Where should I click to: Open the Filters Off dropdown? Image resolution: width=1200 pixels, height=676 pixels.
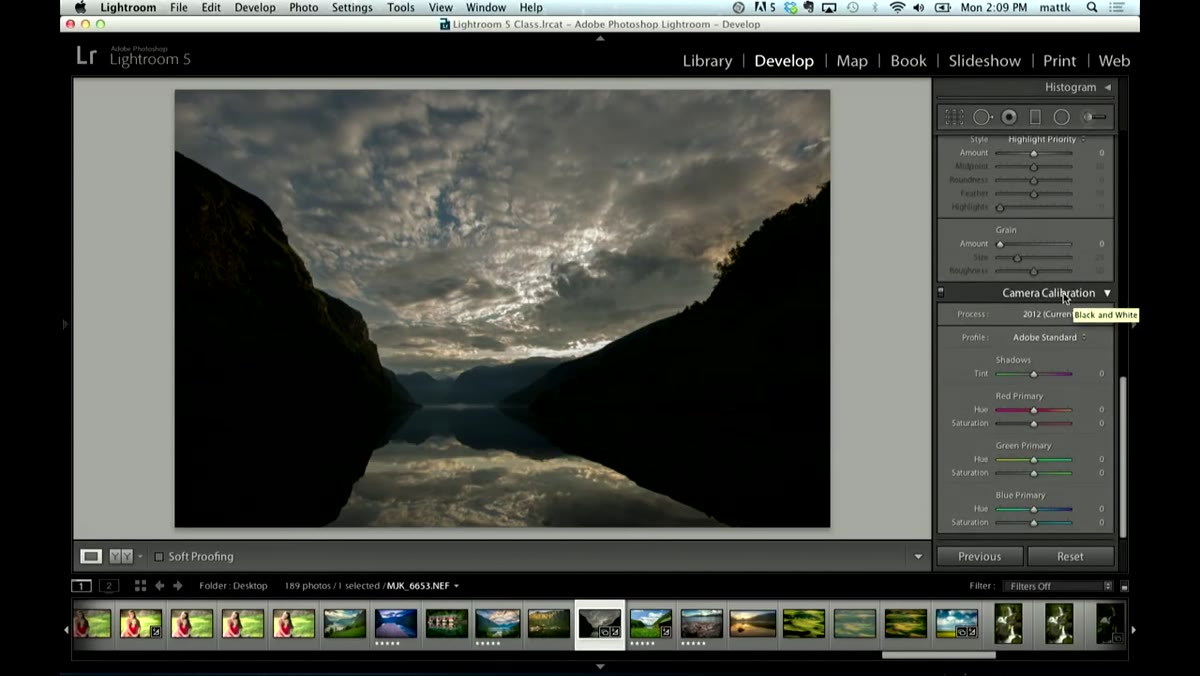coord(1060,586)
